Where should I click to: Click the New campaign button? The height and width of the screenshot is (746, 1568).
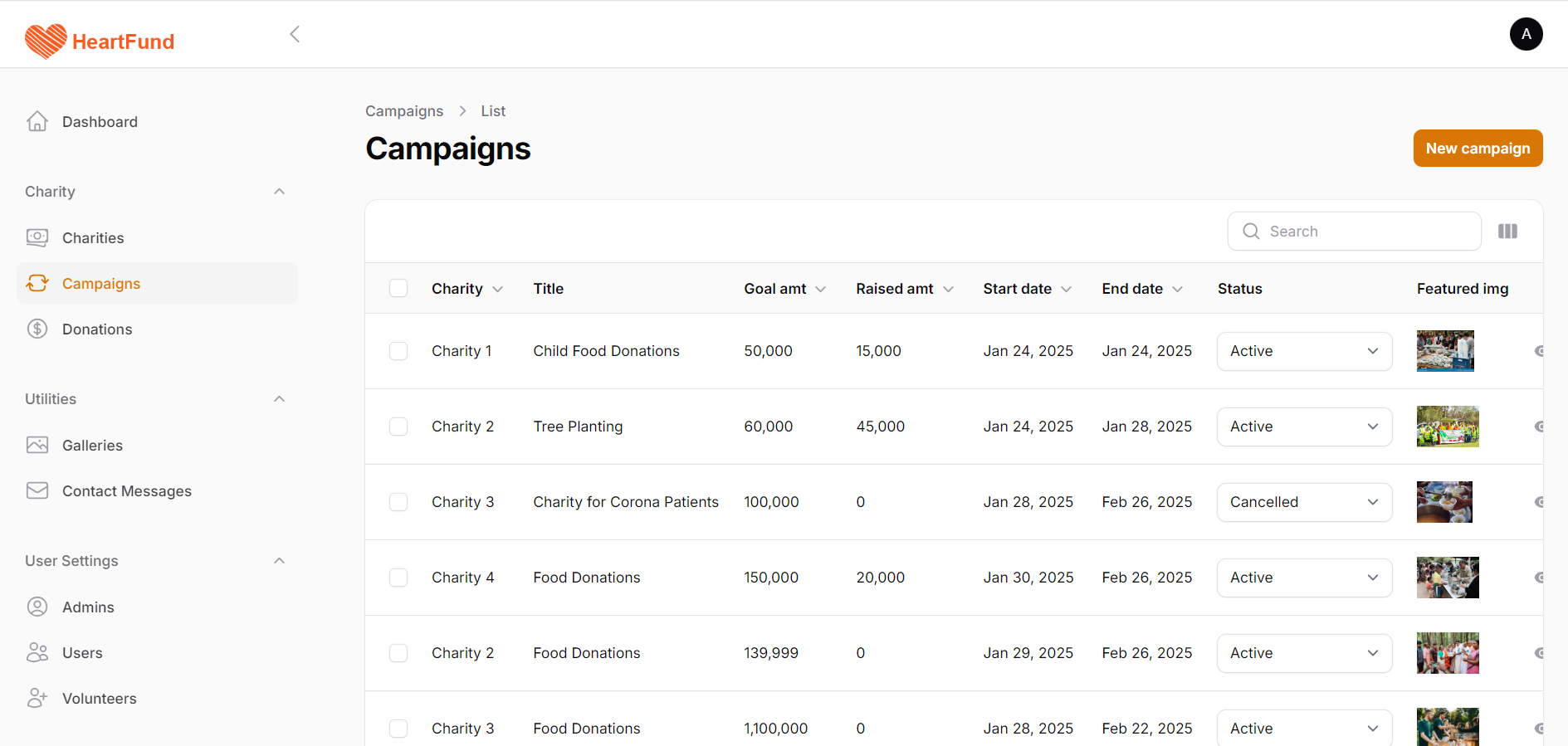click(1478, 149)
